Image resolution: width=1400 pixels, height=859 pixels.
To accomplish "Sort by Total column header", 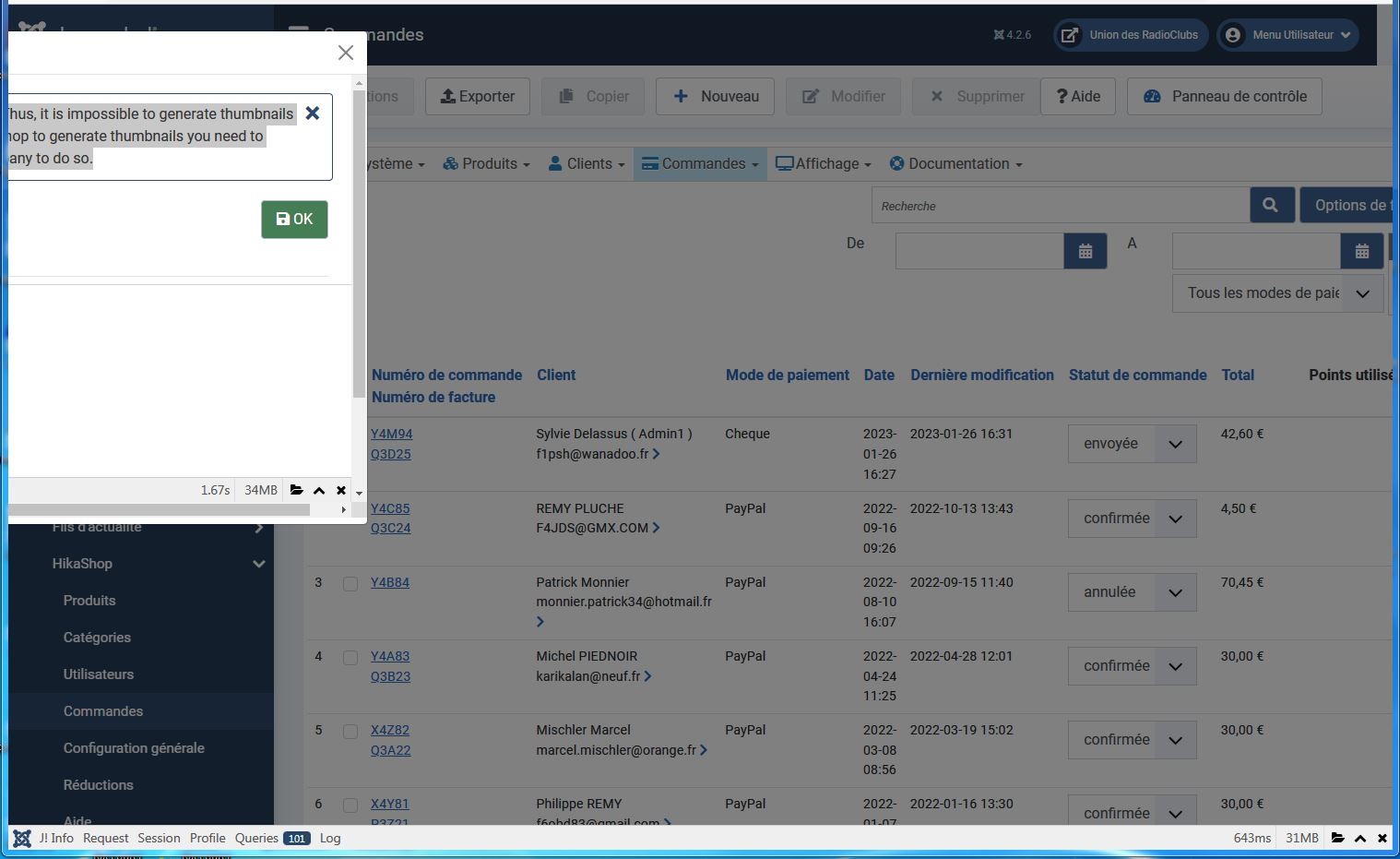I will click(1238, 376).
